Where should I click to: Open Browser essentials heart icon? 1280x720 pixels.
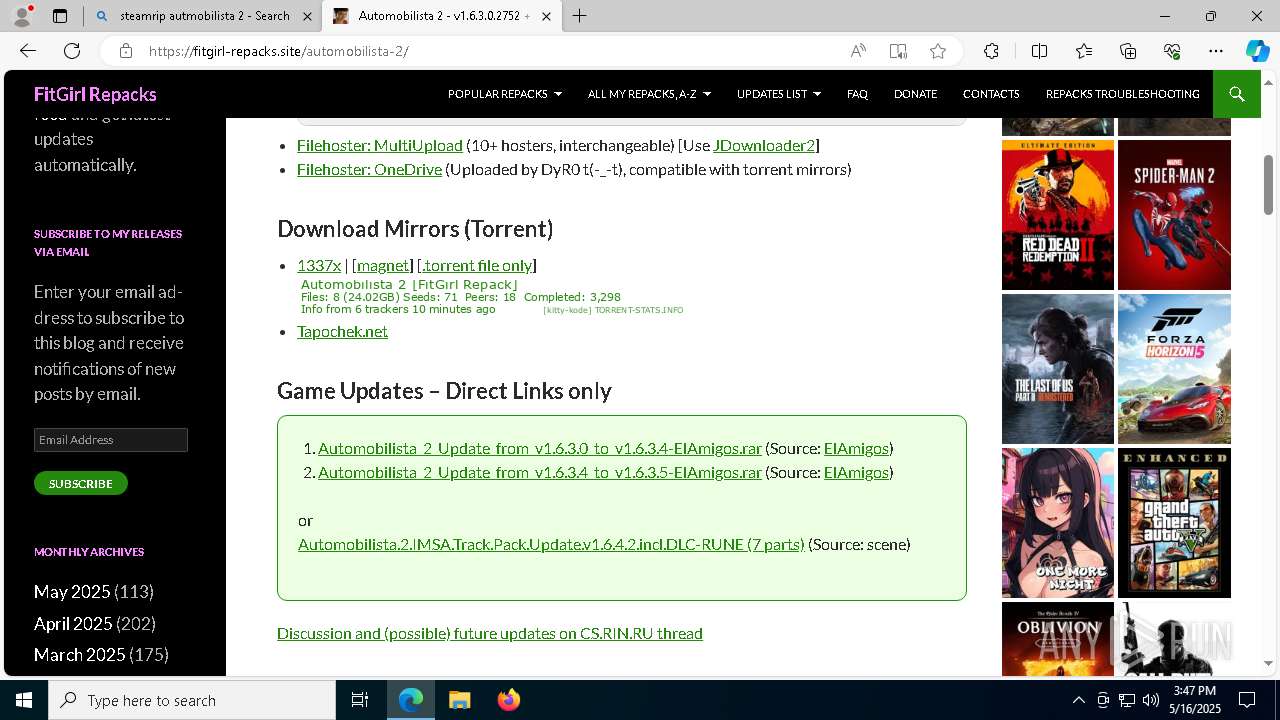(x=1172, y=51)
